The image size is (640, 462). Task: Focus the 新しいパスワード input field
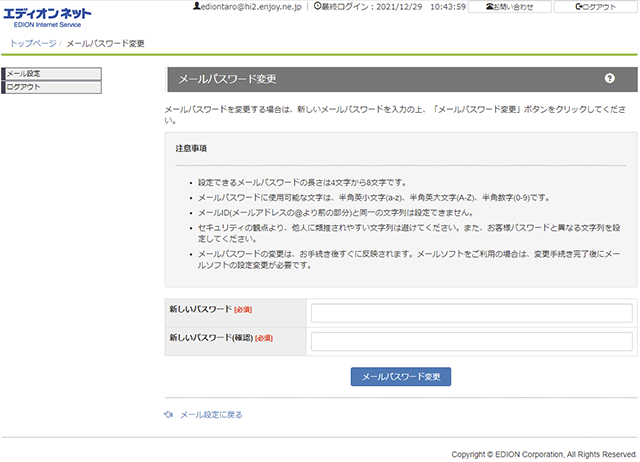tap(471, 313)
